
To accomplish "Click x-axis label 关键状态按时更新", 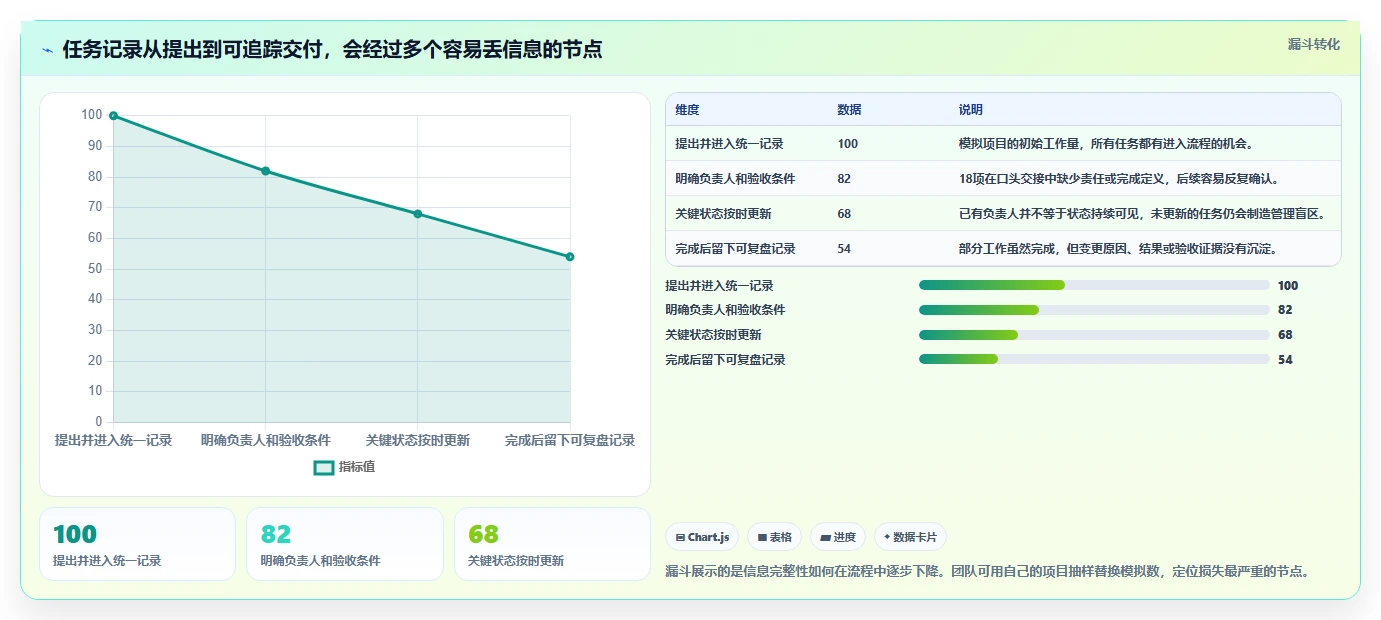I will coord(418,440).
